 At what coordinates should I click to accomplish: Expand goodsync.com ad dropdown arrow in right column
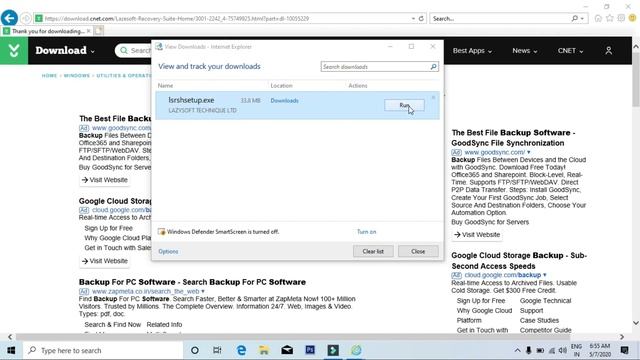(x=529, y=152)
